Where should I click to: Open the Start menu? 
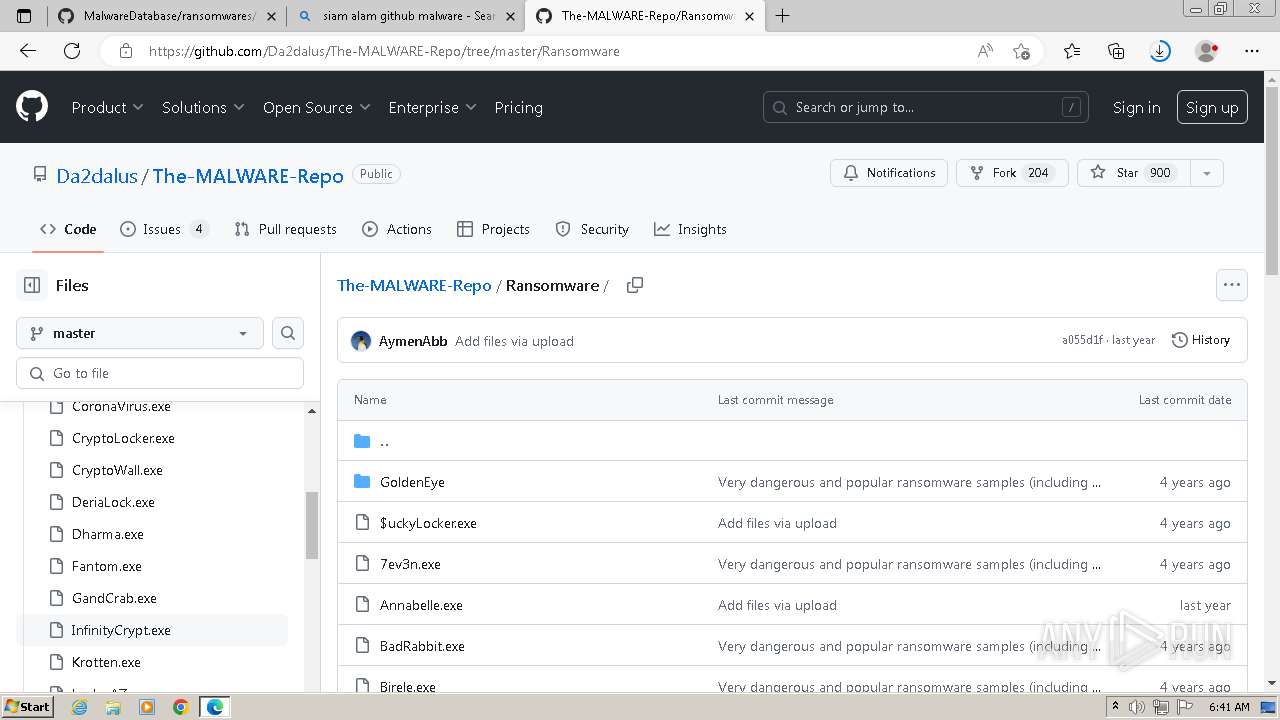click(27, 707)
